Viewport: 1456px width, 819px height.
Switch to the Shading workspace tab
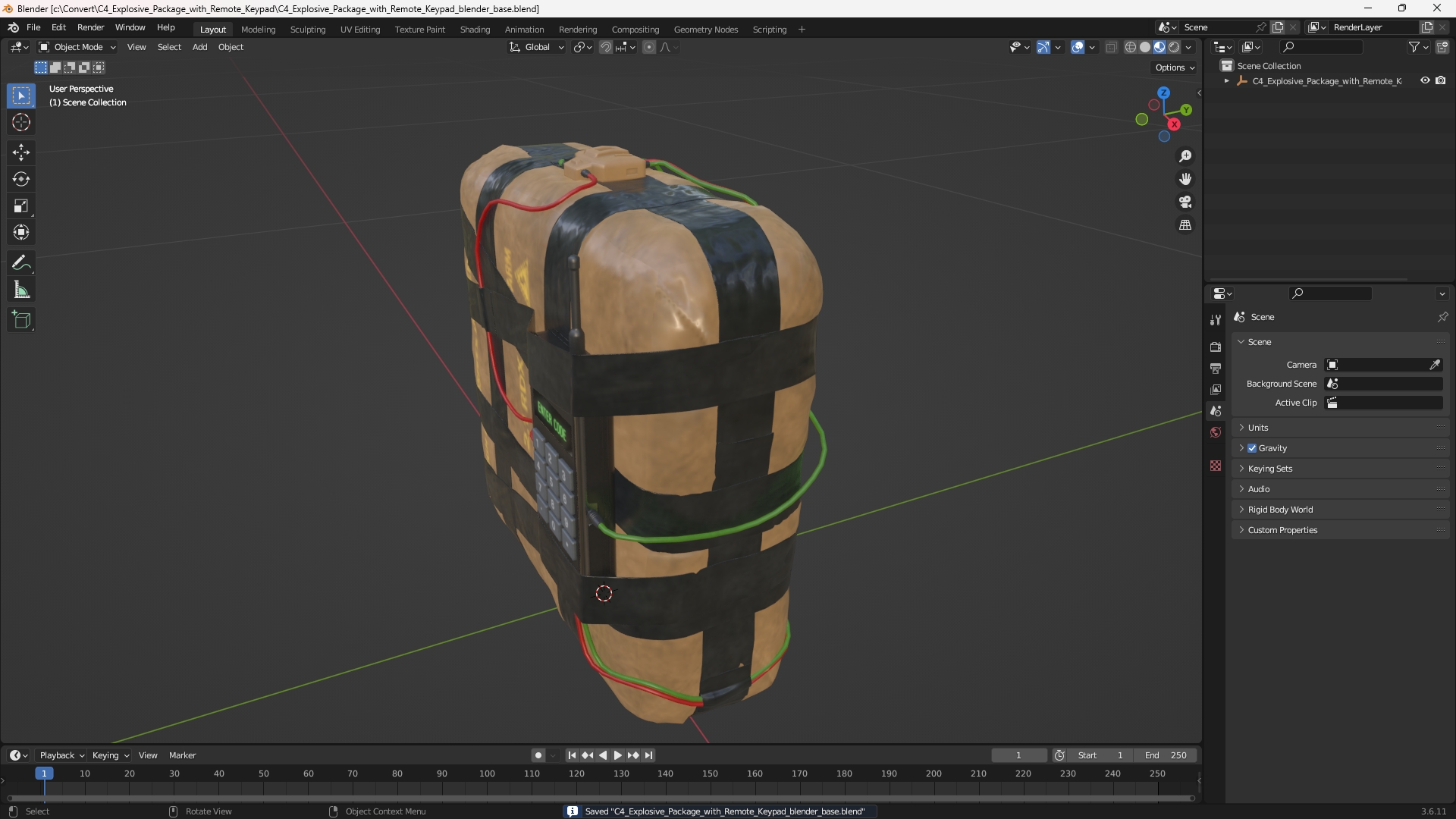point(475,30)
